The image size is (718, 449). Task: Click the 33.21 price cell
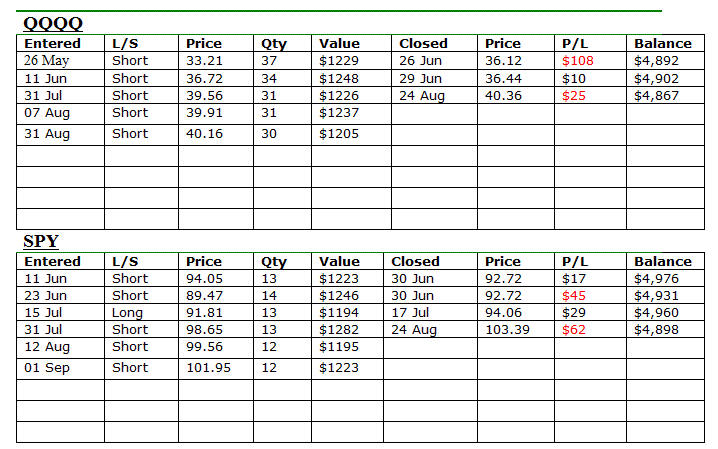tap(204, 61)
